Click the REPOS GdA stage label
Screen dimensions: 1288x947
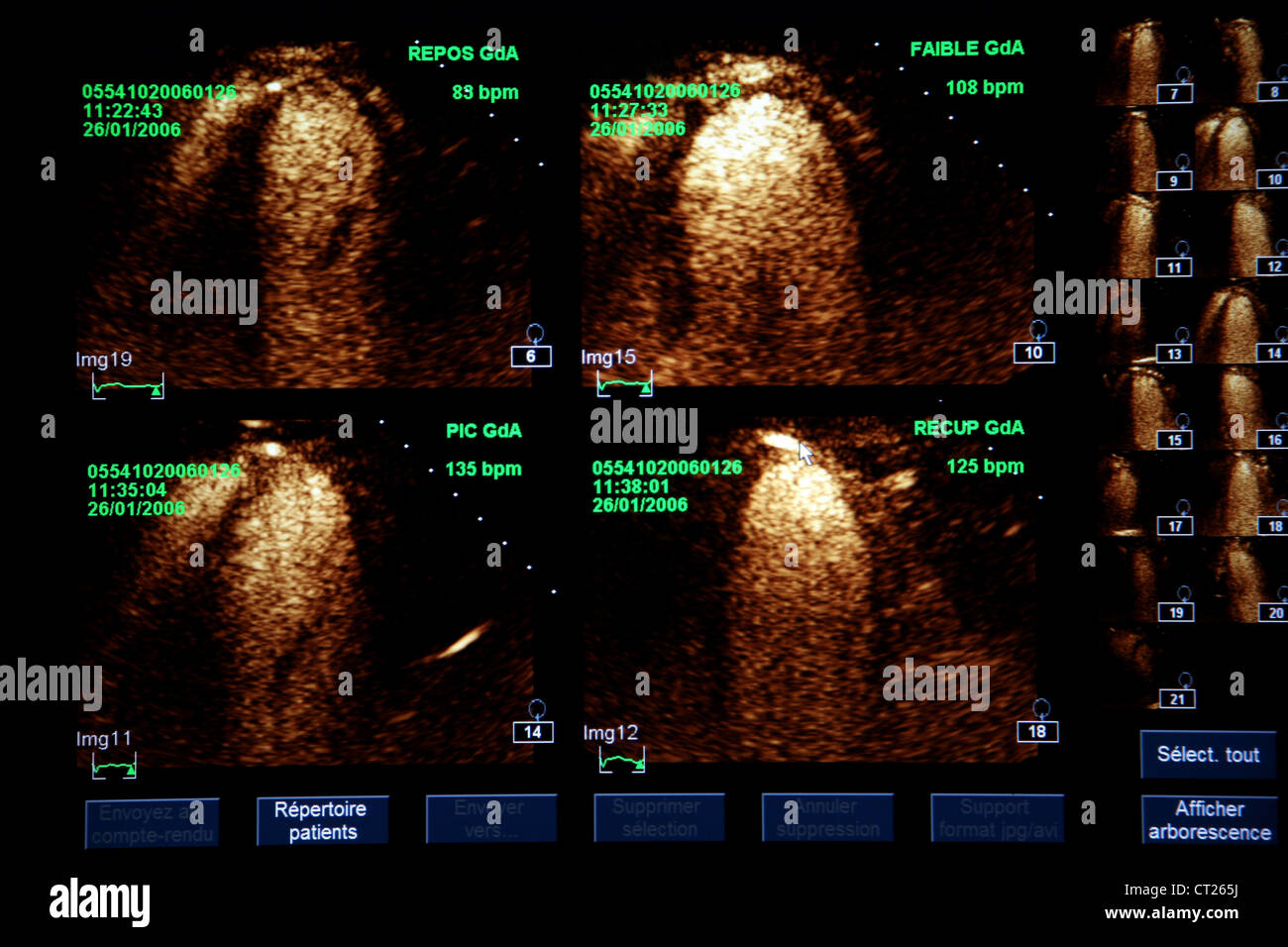click(463, 53)
